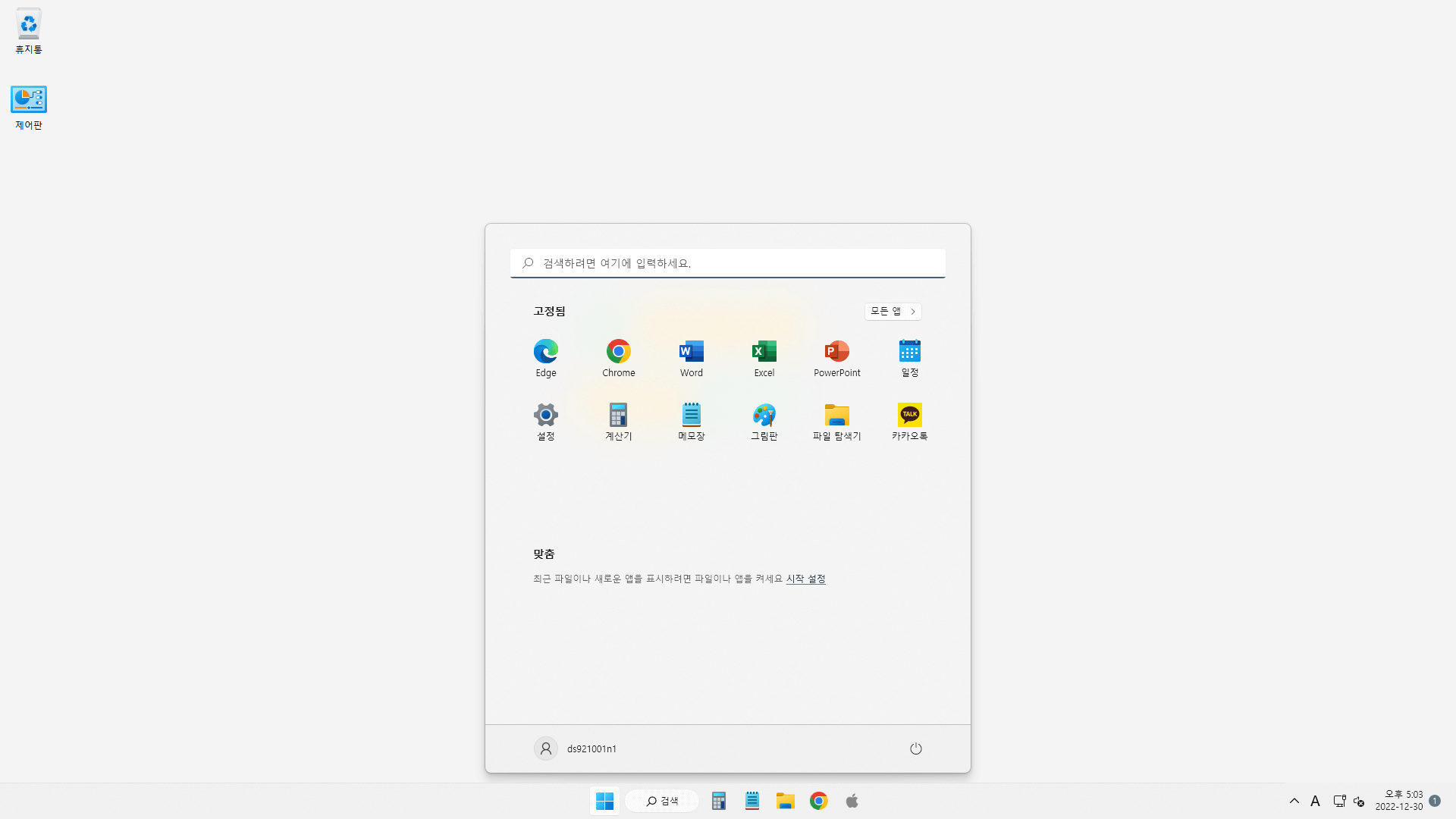Open the calculator from the taskbar
Image resolution: width=1456 pixels, height=819 pixels.
click(719, 801)
